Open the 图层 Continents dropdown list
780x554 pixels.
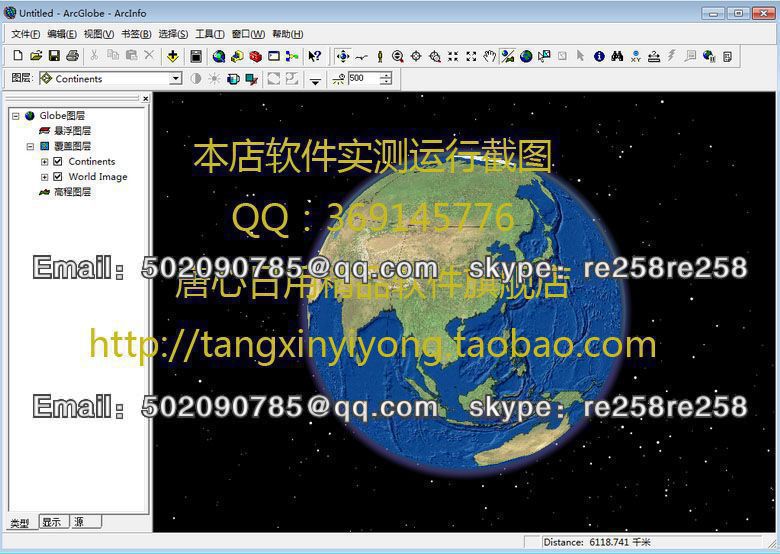point(175,79)
